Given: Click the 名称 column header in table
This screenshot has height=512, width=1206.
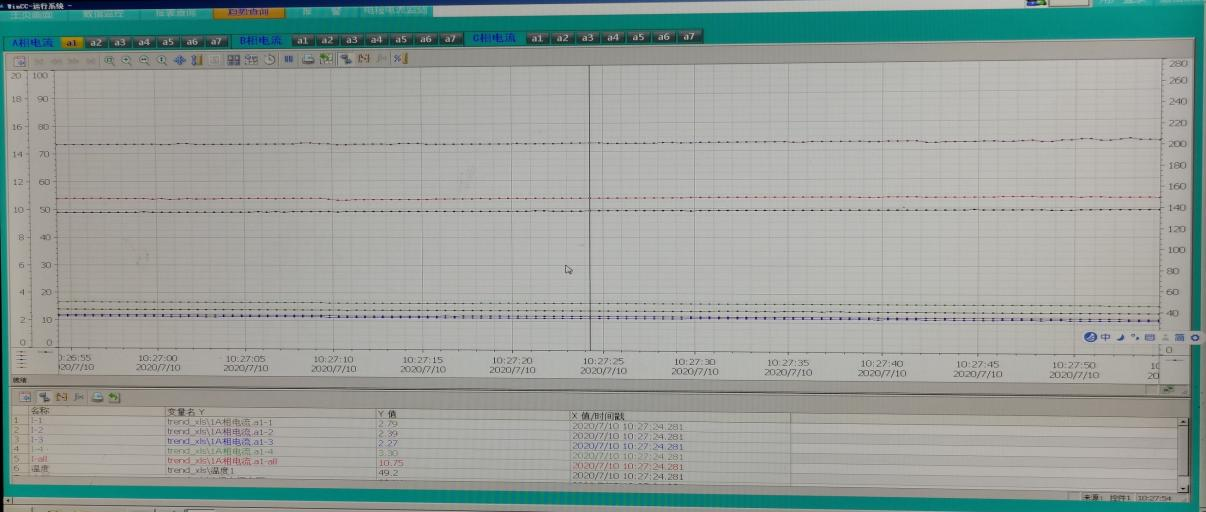Looking at the screenshot, I should click(x=40, y=411).
